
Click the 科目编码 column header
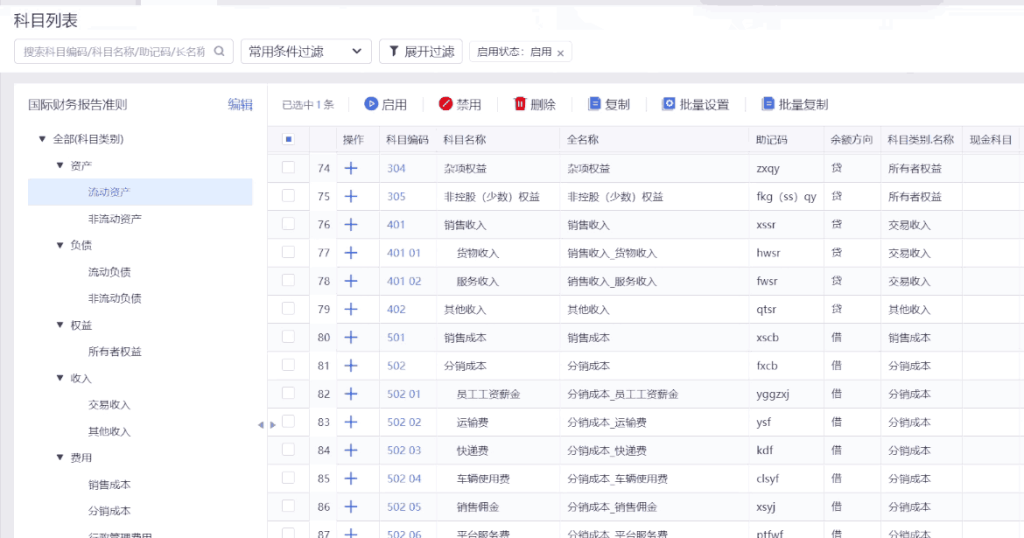407,140
